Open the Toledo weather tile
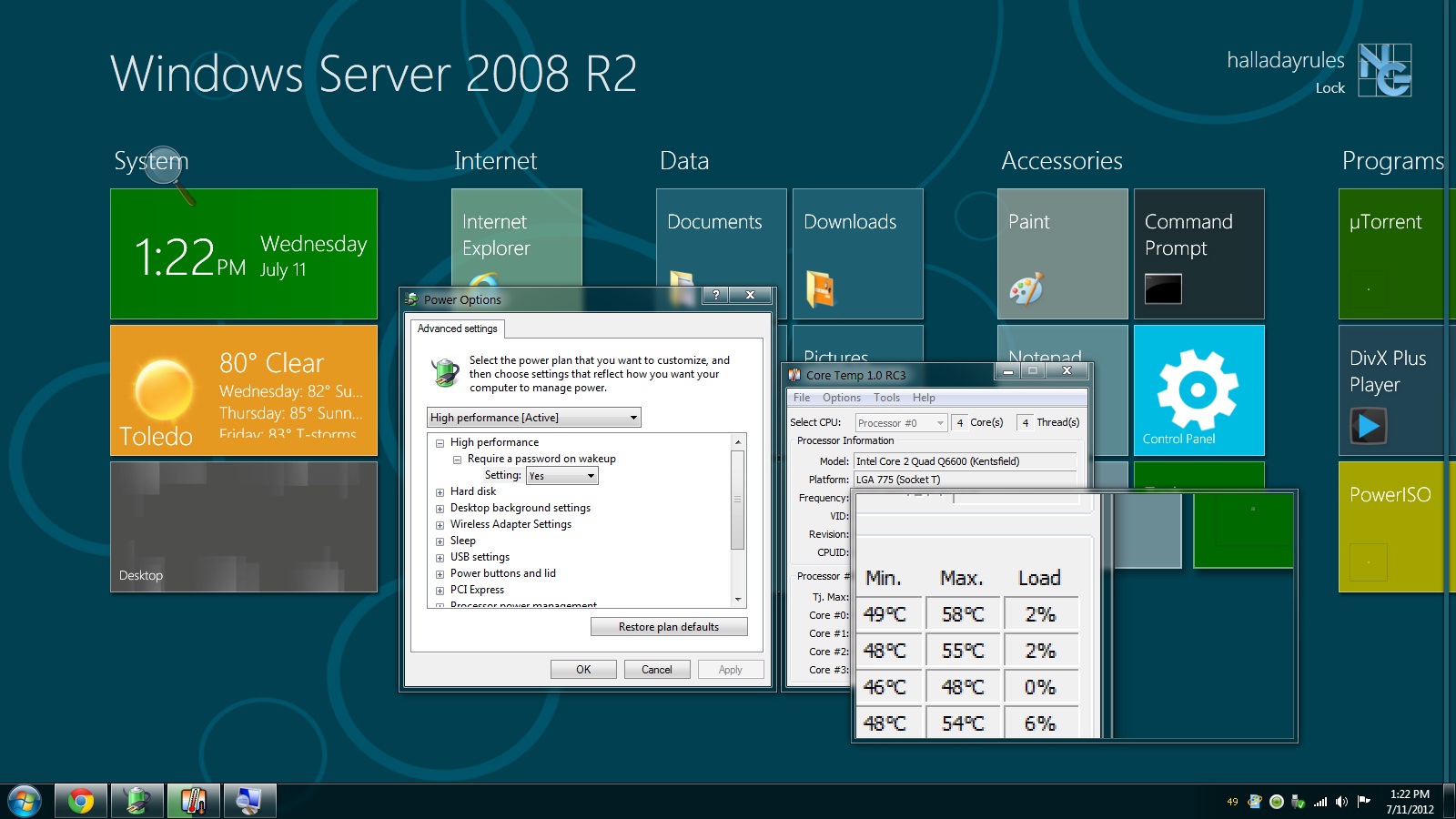 [244, 390]
